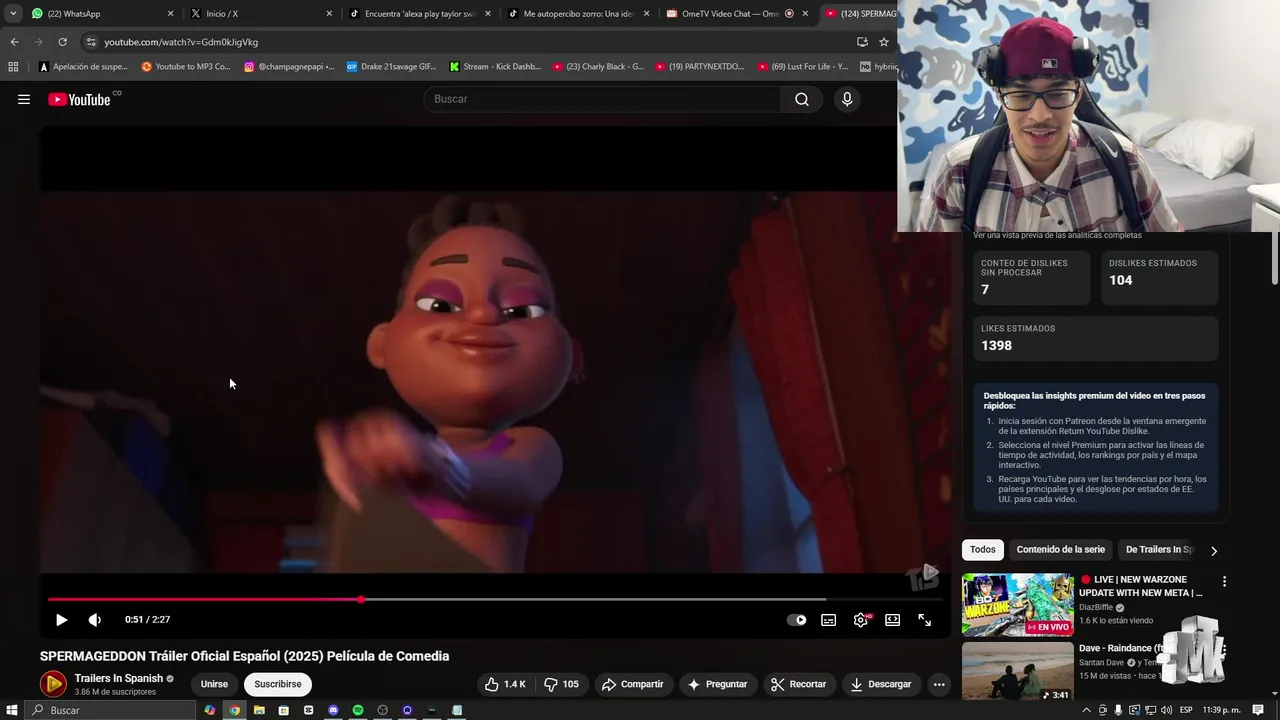
Task: Toggle subtitles in the player
Action: [x=829, y=620]
